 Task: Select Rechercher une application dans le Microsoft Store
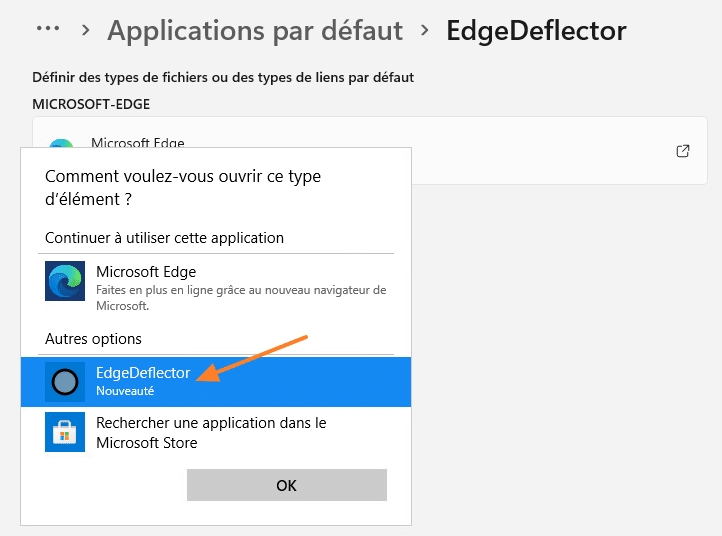(x=211, y=432)
